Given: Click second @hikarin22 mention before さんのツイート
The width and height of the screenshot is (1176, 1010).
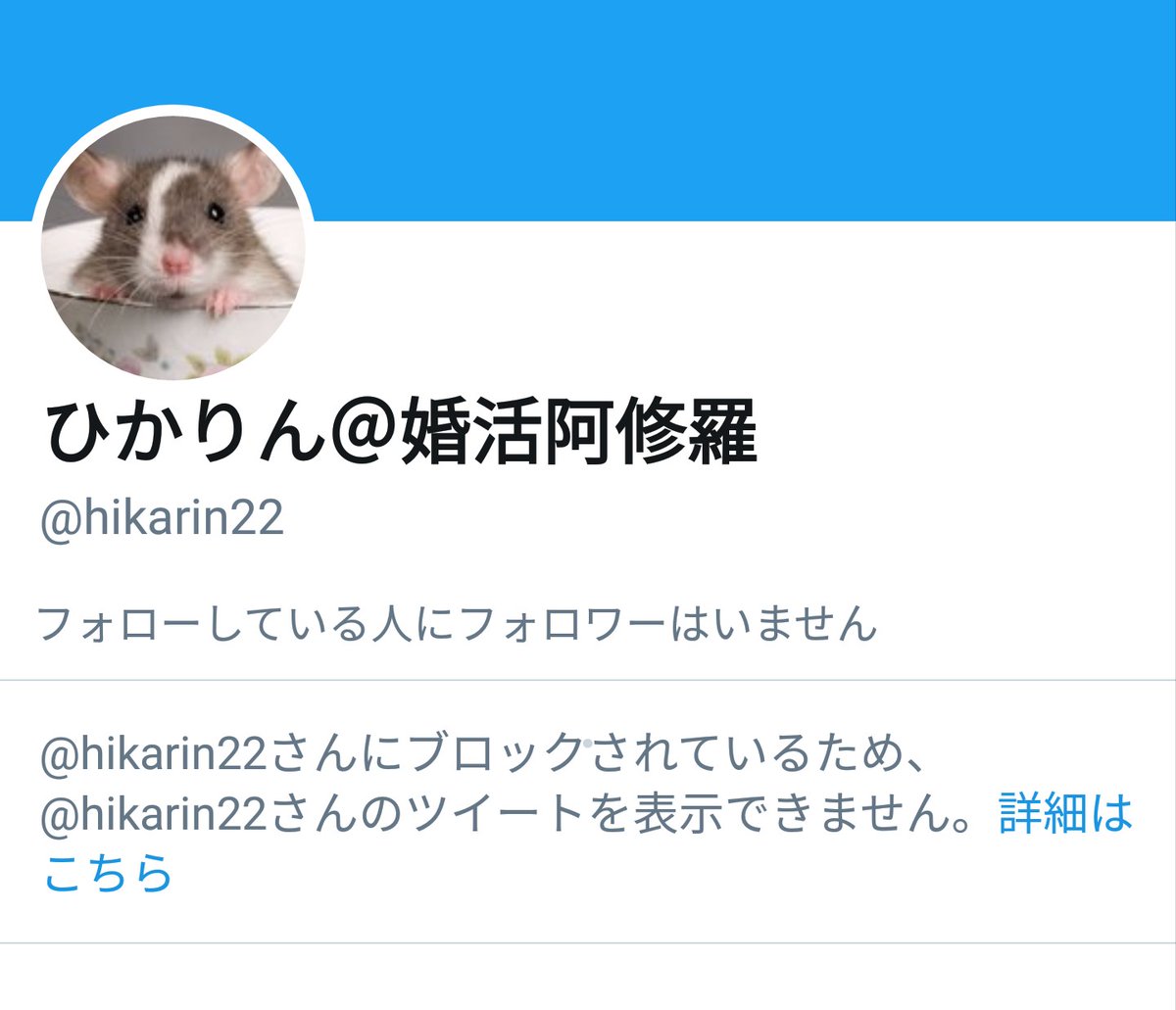Looking at the screenshot, I should (x=154, y=815).
